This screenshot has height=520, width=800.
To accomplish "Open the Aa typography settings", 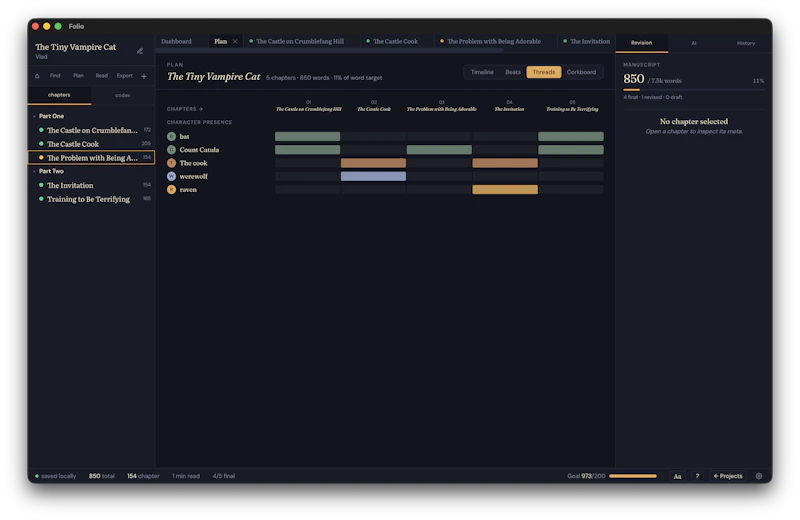I will click(677, 476).
